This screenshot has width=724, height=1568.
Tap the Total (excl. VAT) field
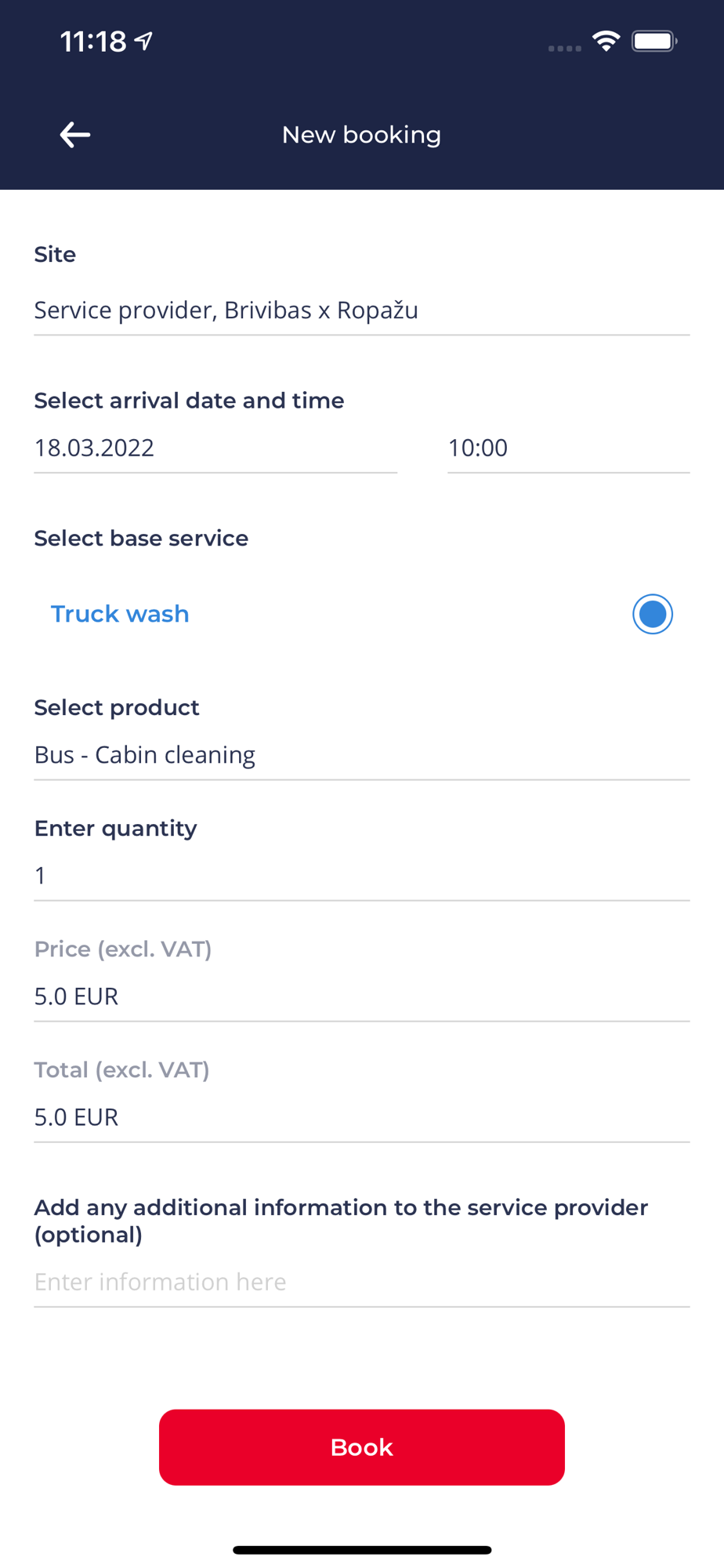click(x=361, y=1117)
